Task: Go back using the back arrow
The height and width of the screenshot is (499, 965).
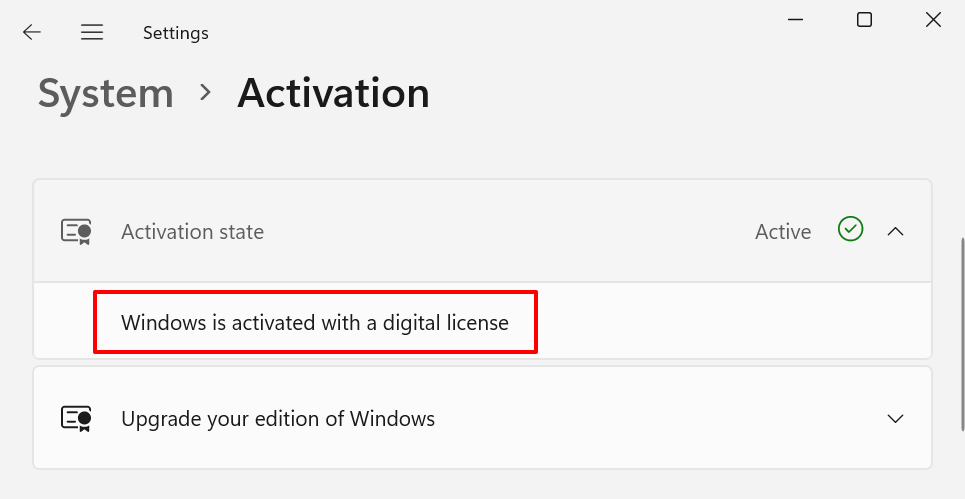Action: pos(32,32)
